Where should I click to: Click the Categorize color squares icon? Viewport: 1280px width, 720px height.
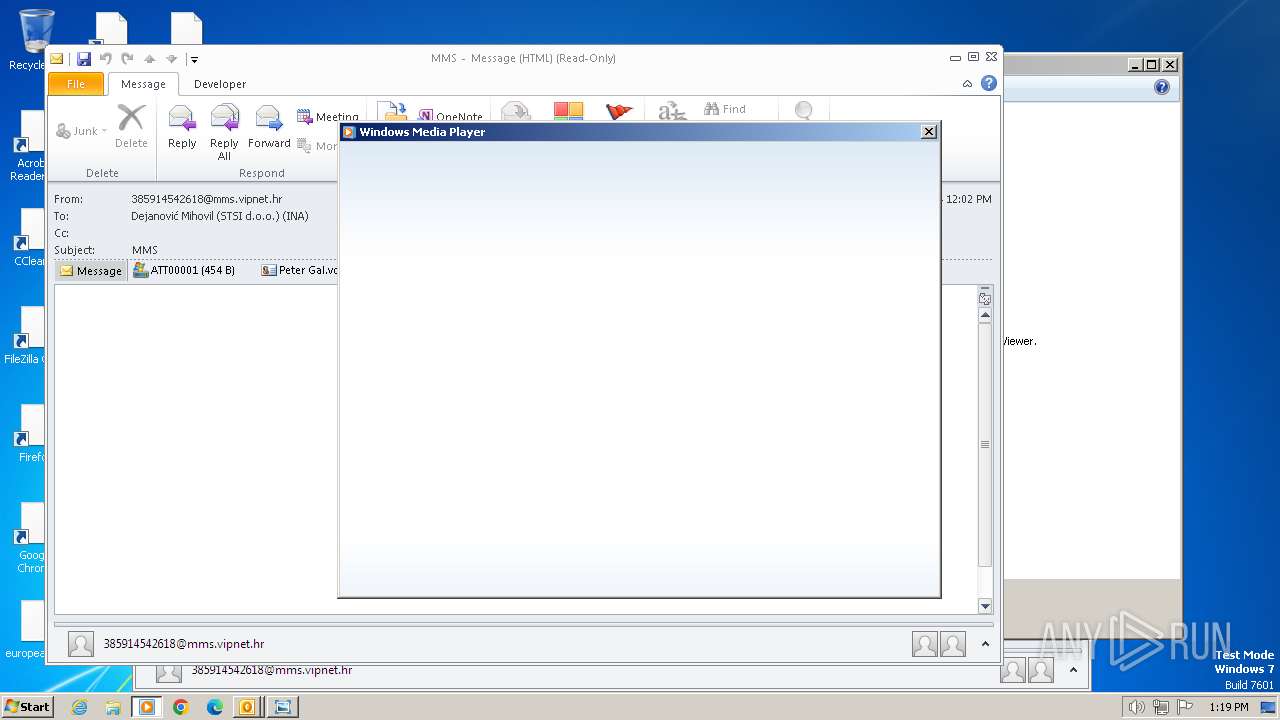pos(568,111)
